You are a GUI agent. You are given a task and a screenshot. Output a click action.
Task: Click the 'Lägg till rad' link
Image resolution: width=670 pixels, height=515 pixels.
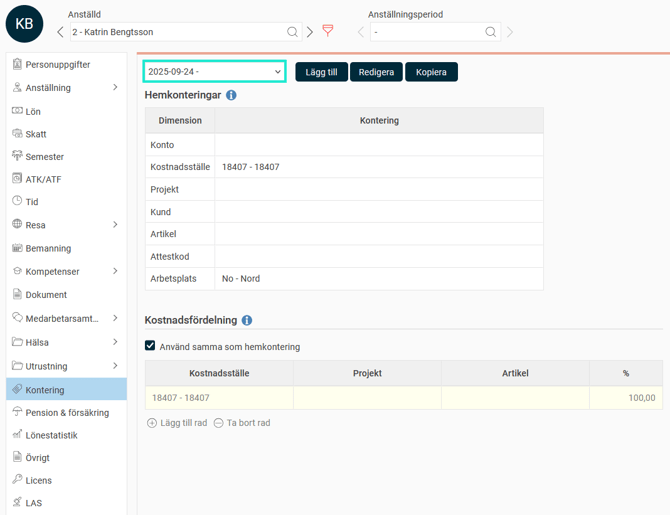[177, 423]
